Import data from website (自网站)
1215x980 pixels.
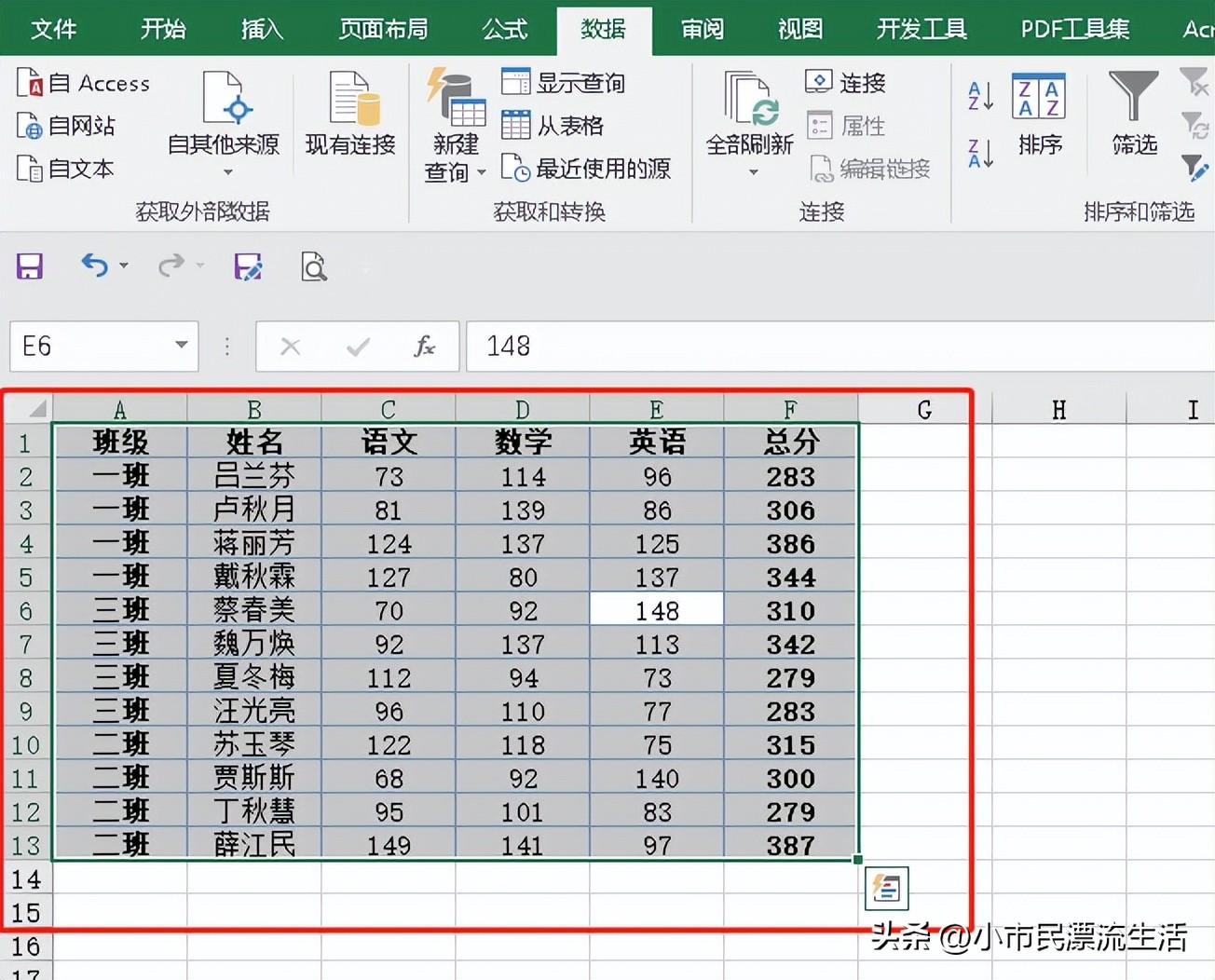click(67, 126)
